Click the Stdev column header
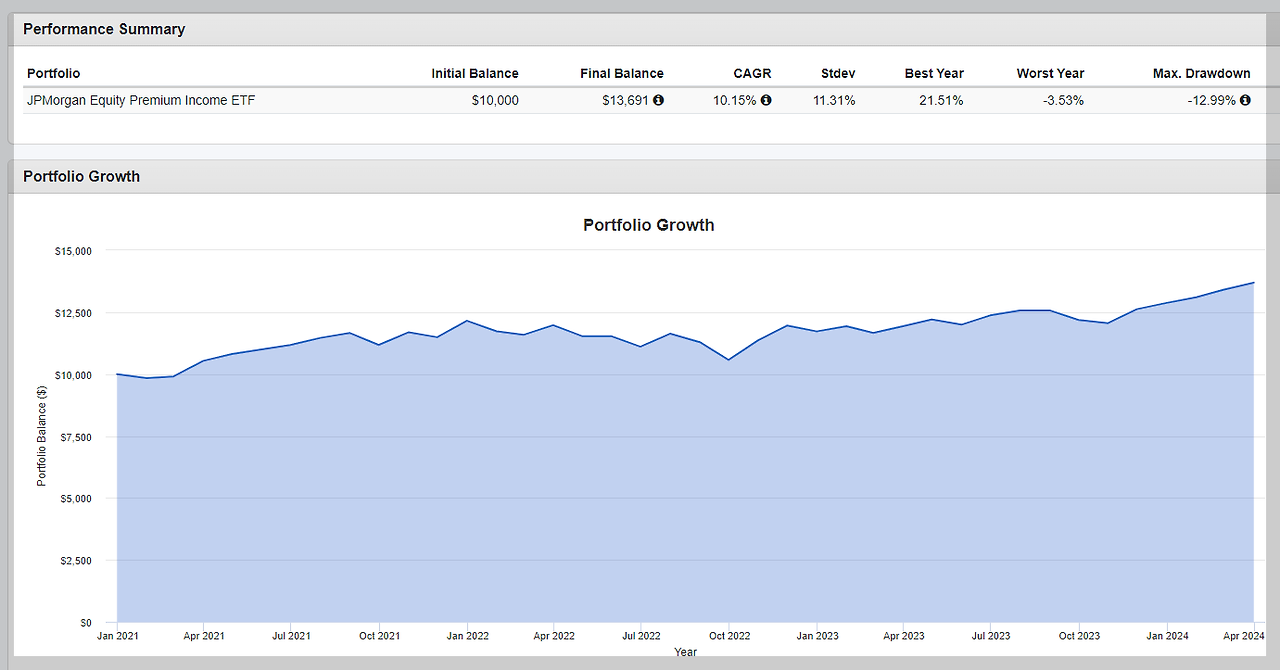 coord(837,73)
